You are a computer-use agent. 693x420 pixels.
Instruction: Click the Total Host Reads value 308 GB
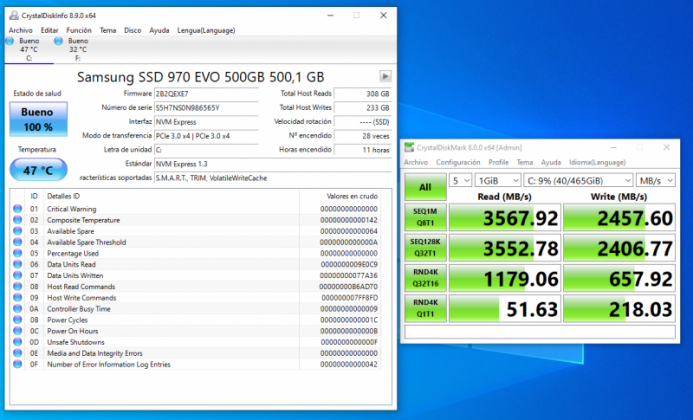pyautogui.click(x=363, y=94)
